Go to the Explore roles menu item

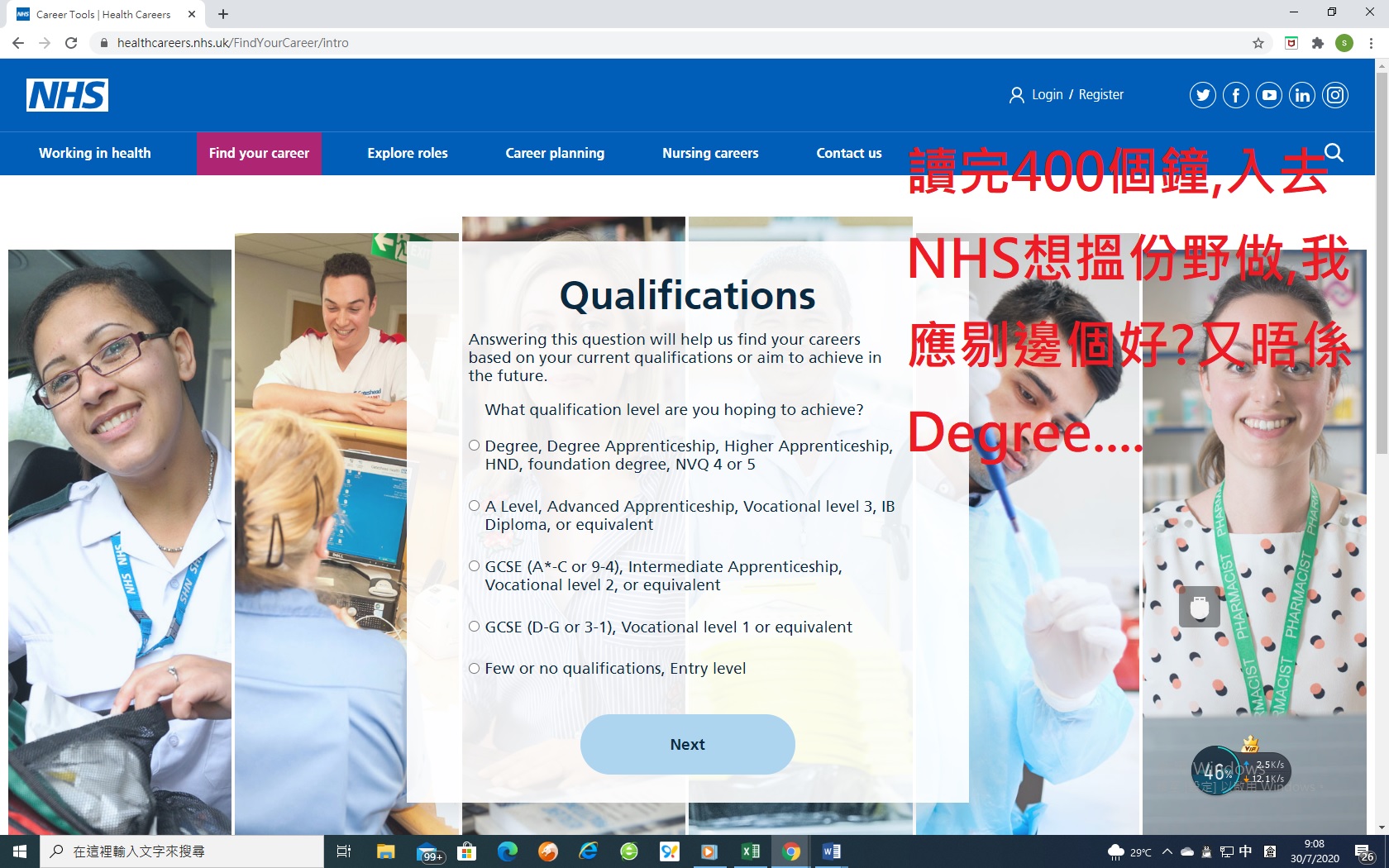408,153
